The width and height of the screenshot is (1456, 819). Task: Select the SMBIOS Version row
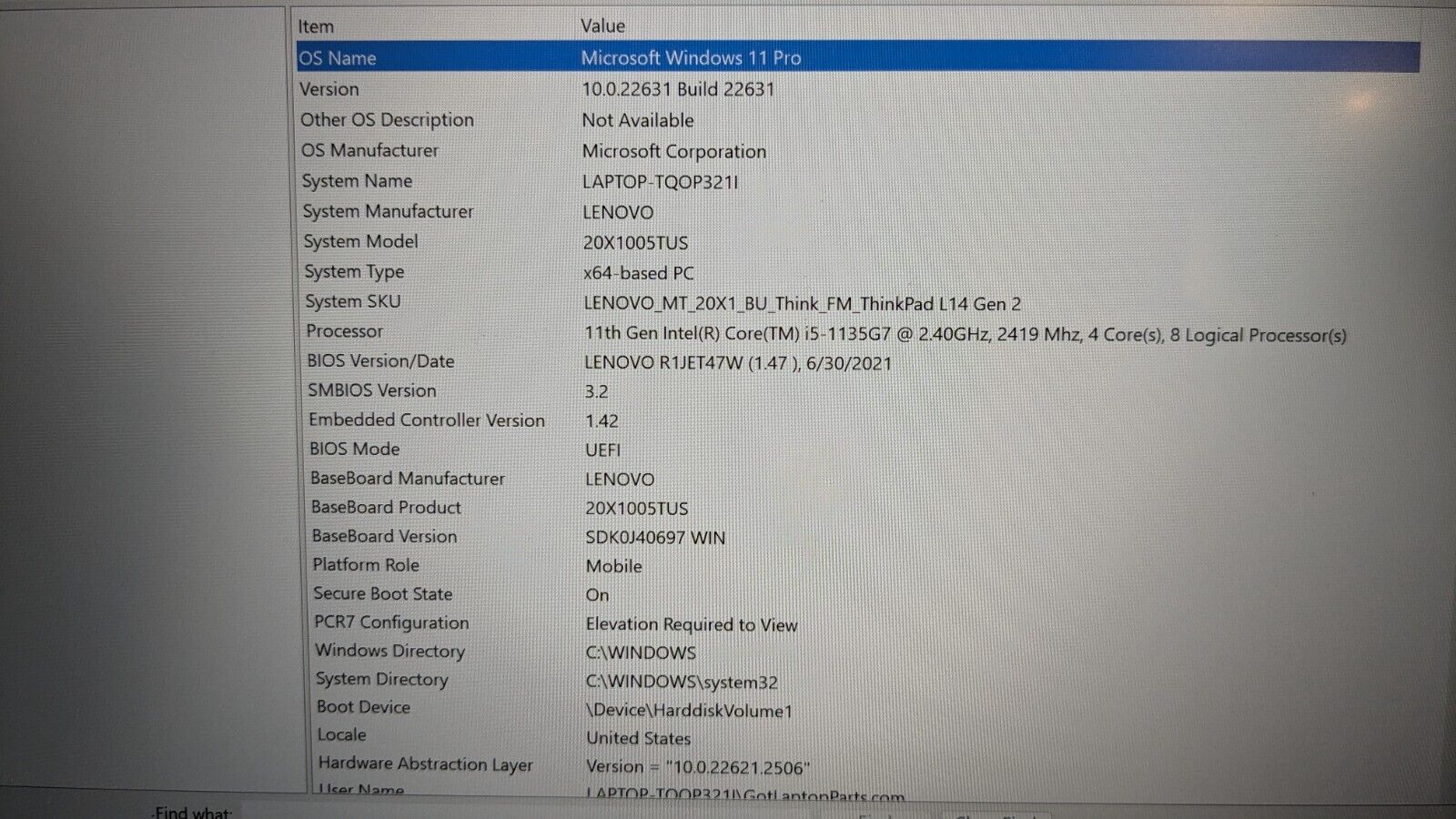coord(372,389)
